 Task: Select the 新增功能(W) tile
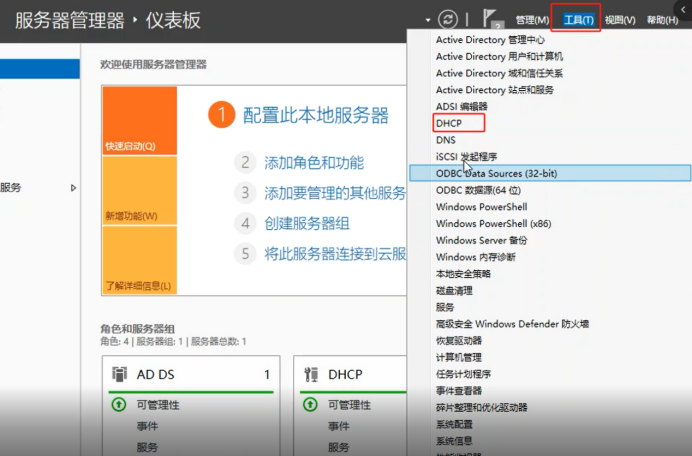(x=139, y=190)
